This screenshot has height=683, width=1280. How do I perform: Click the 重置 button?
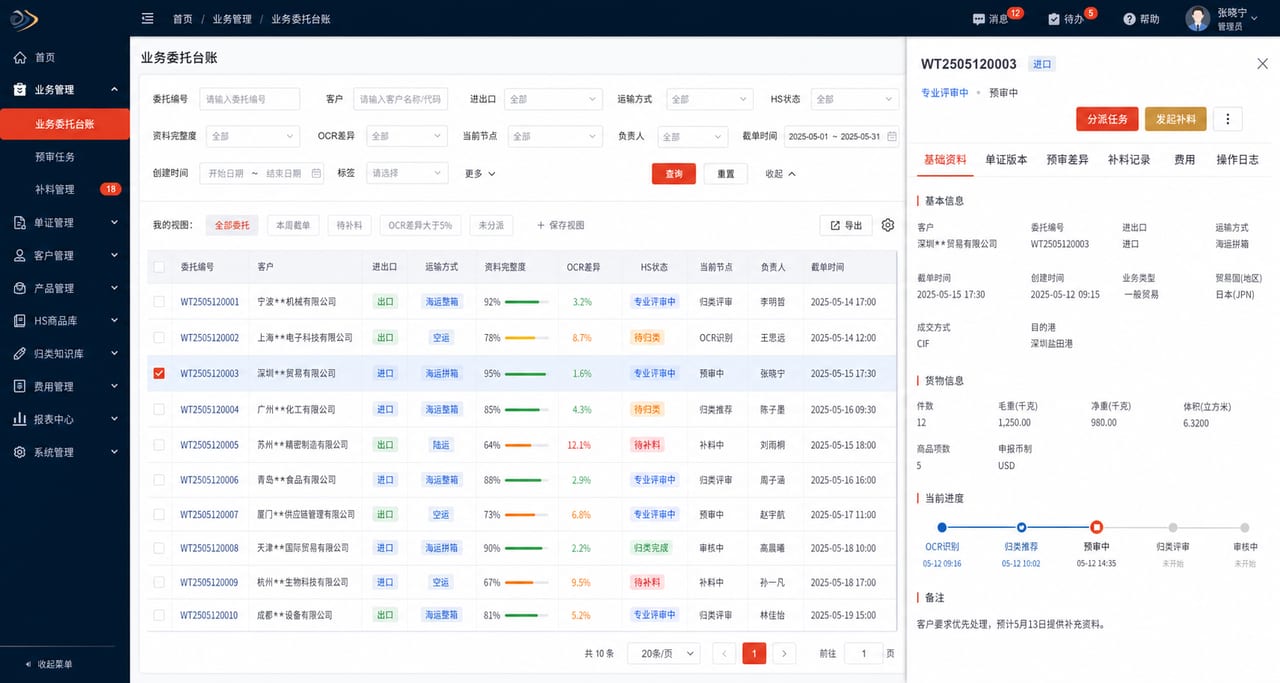(726, 173)
